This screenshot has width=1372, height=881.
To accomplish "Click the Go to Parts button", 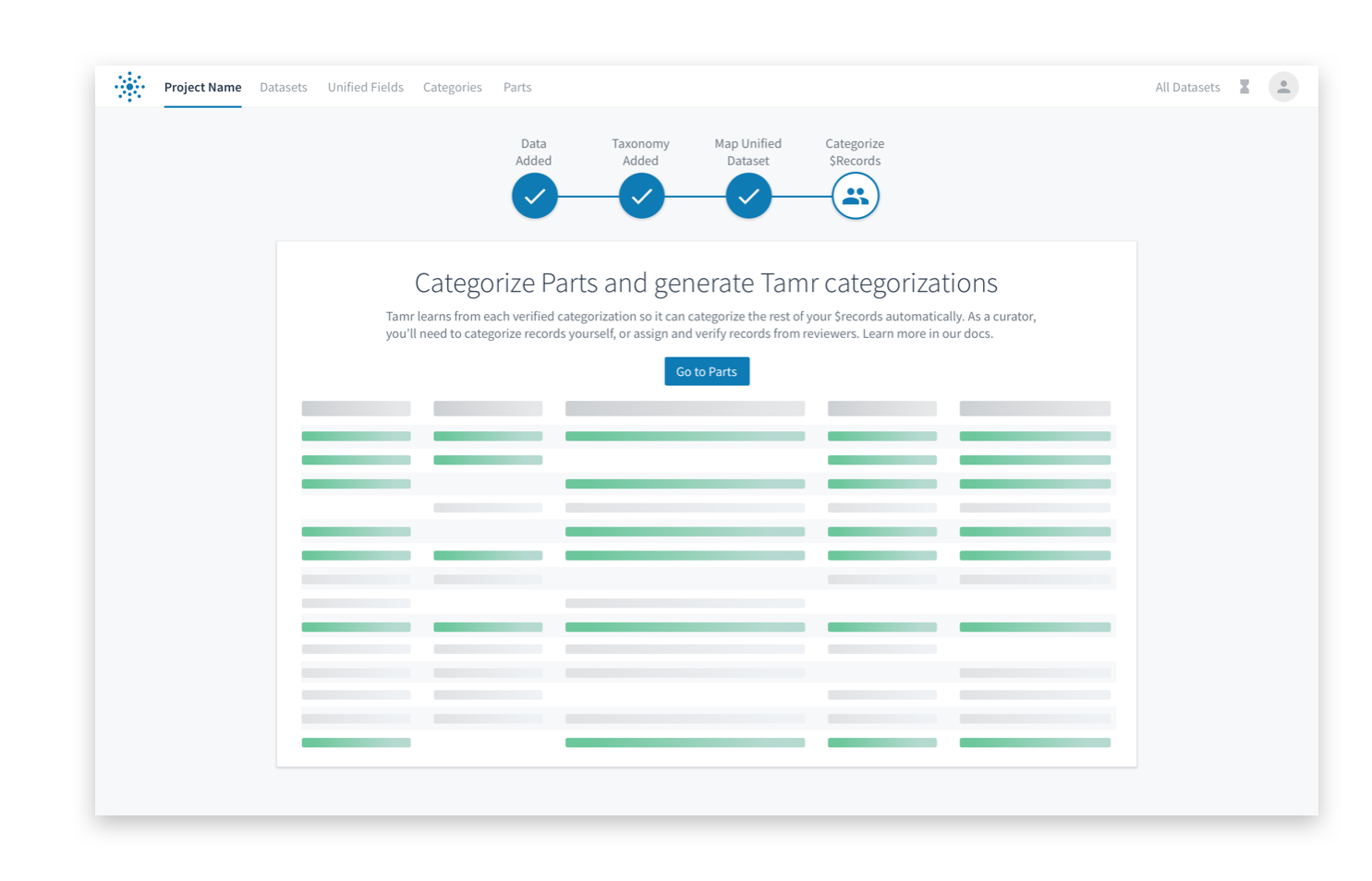I will coord(707,371).
